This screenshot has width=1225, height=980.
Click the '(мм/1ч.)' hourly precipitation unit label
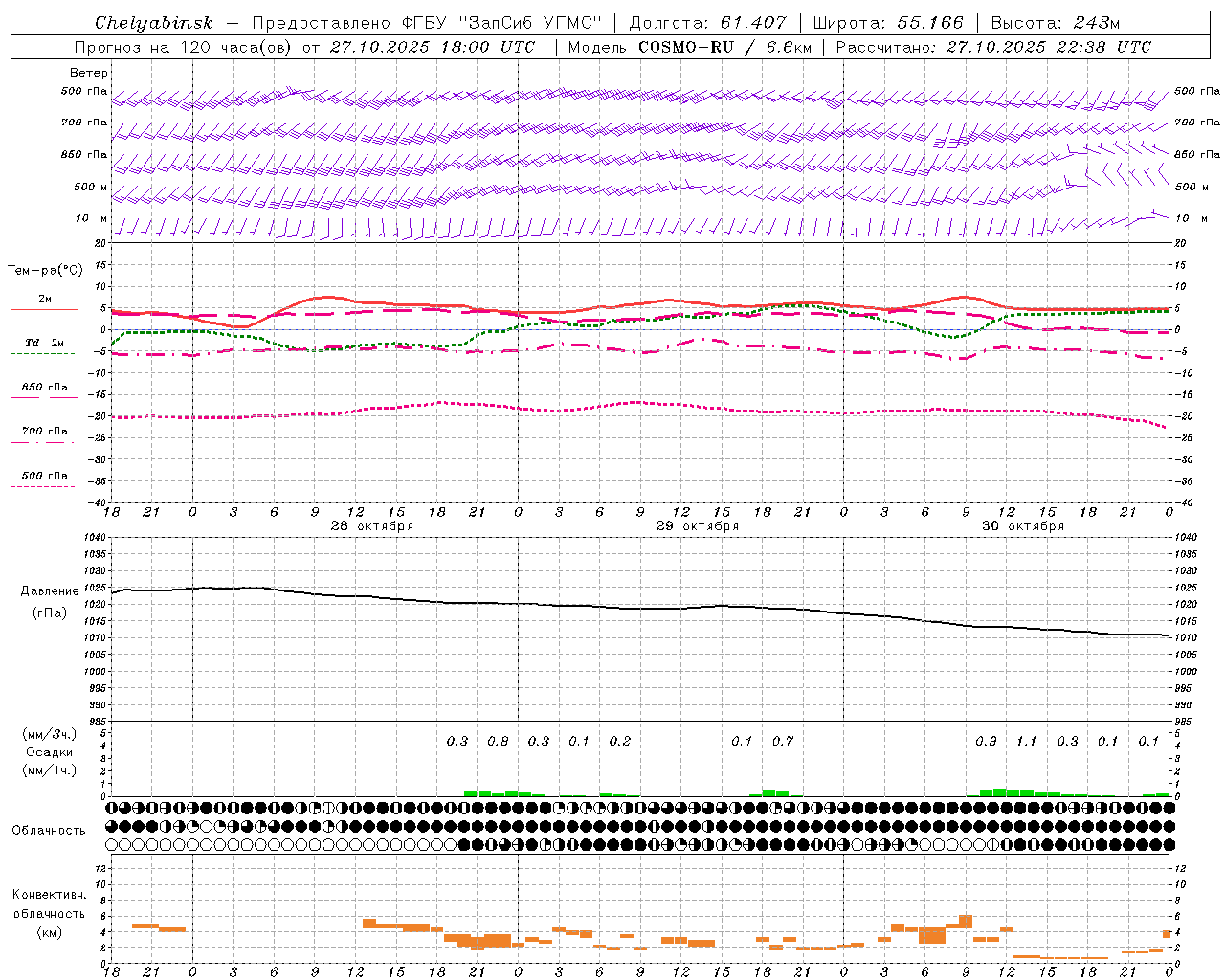[x=50, y=770]
